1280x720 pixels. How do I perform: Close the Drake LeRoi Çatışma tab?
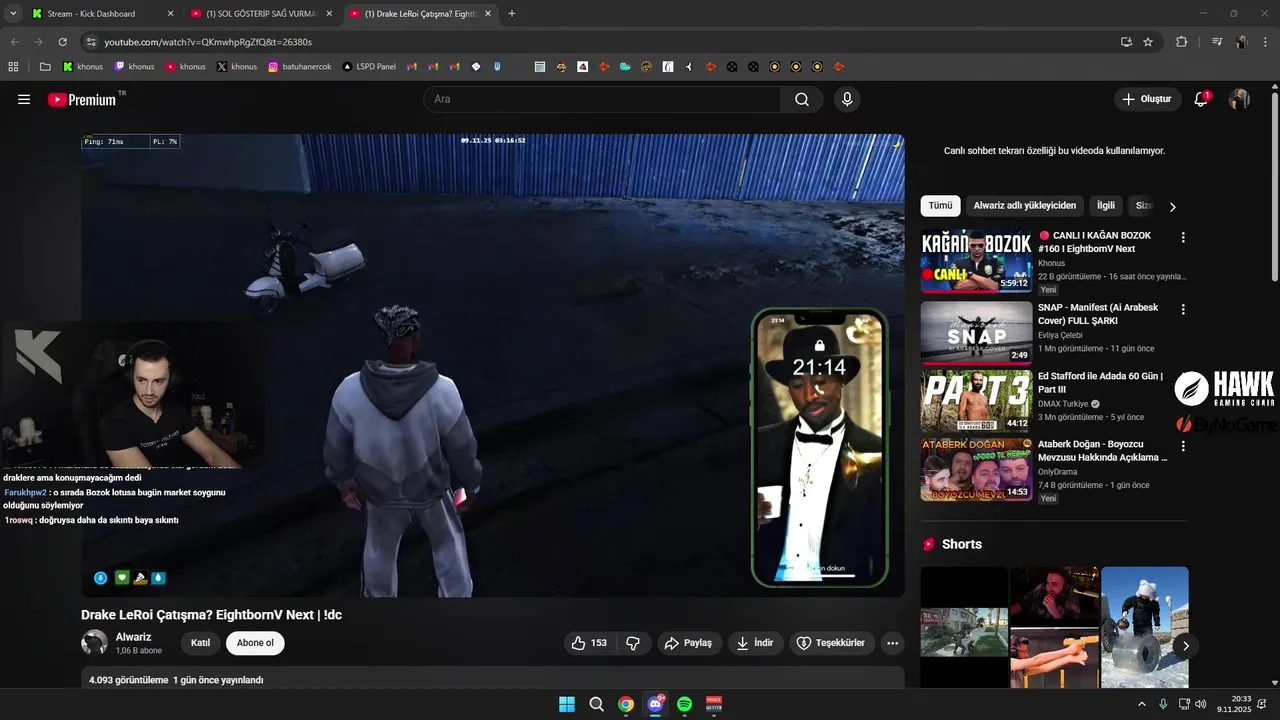pos(488,14)
